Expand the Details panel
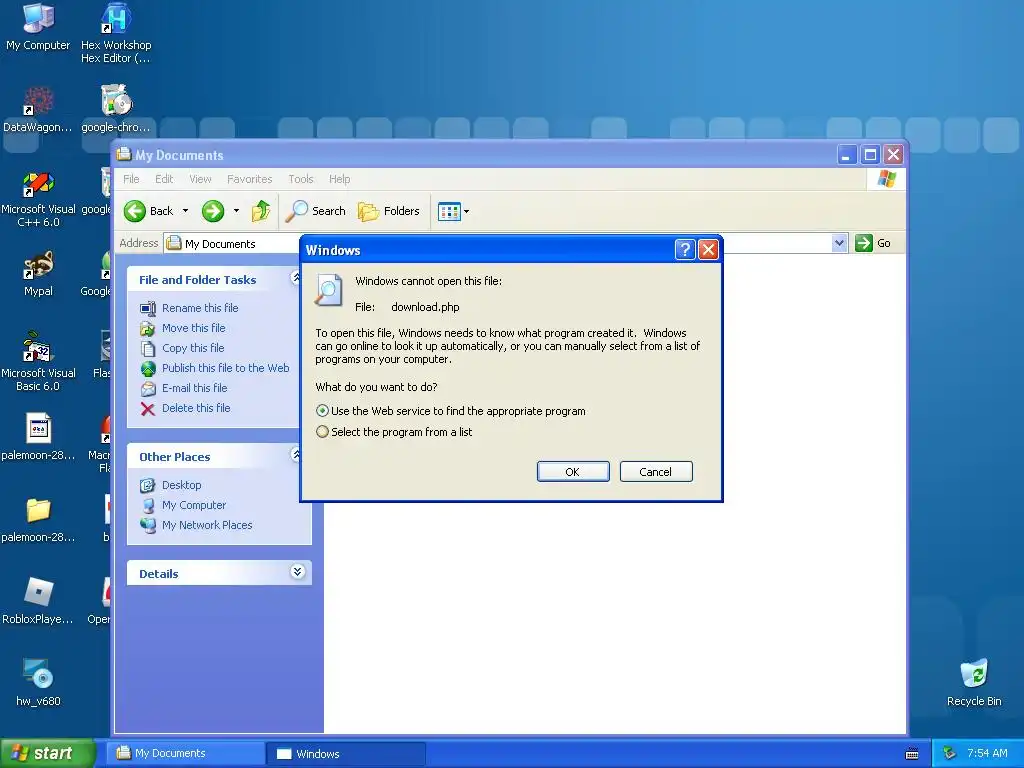The width and height of the screenshot is (1024, 768). click(x=297, y=571)
